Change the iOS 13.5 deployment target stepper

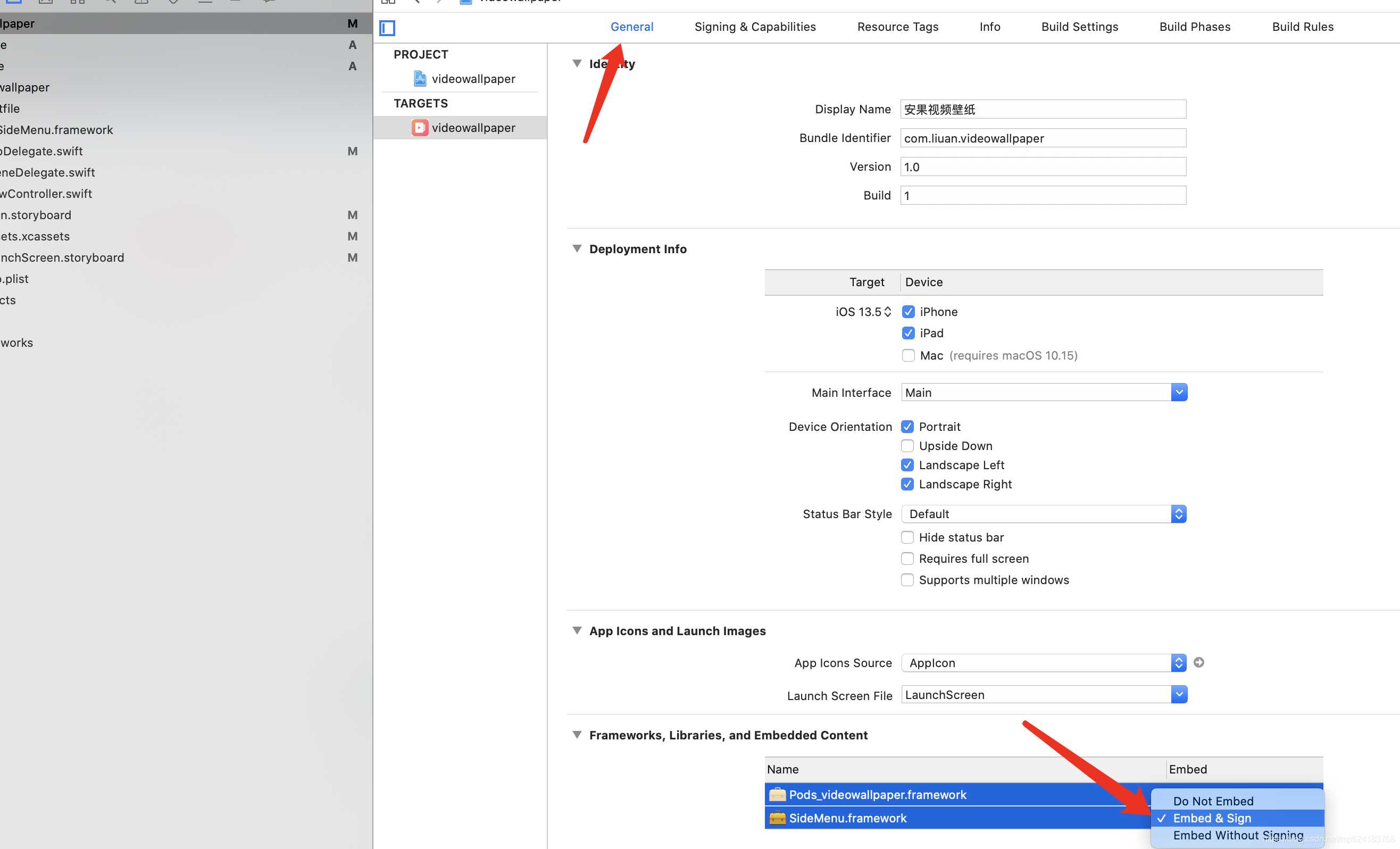[887, 311]
